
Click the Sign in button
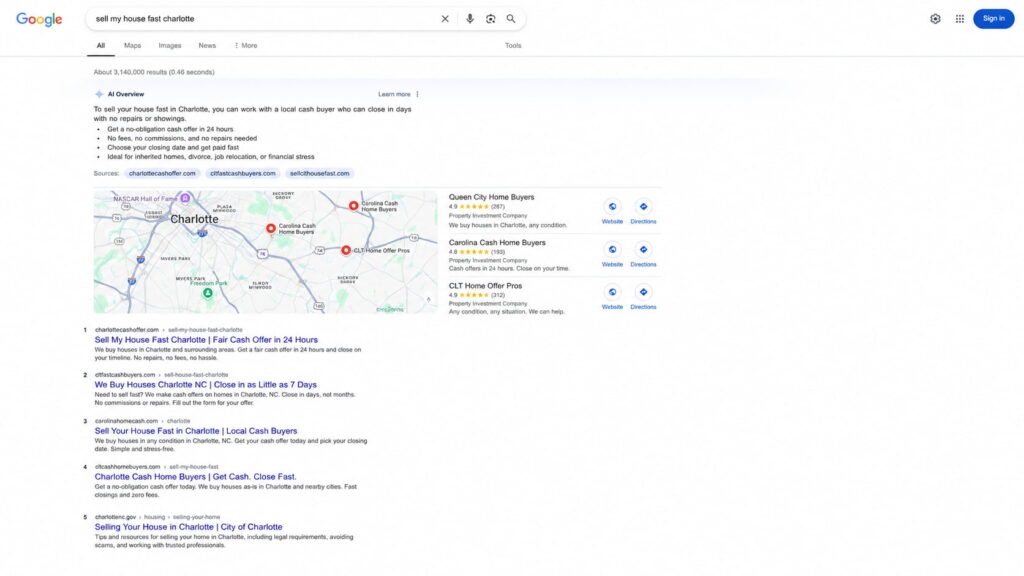pos(993,19)
